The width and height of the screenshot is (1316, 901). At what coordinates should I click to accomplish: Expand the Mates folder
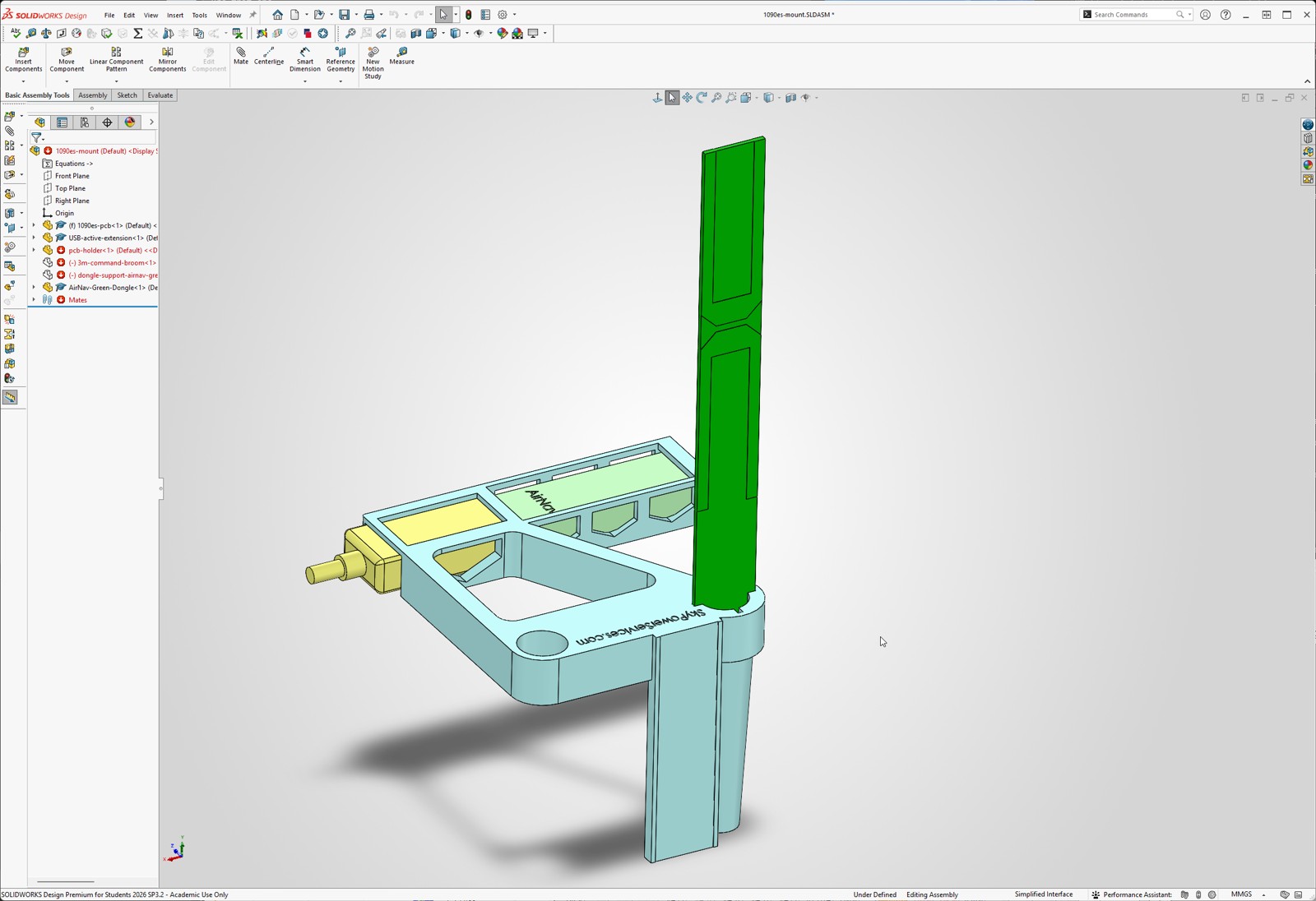pos(34,300)
